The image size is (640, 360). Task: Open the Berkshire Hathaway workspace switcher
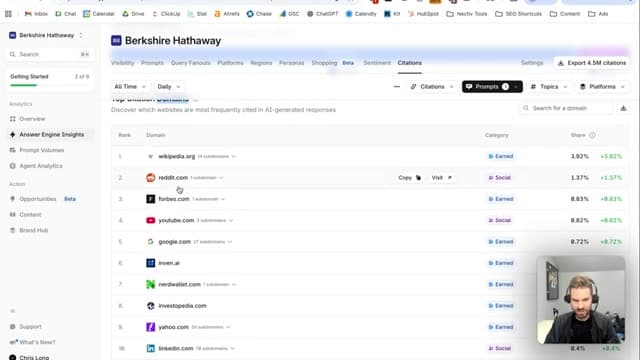47,36
